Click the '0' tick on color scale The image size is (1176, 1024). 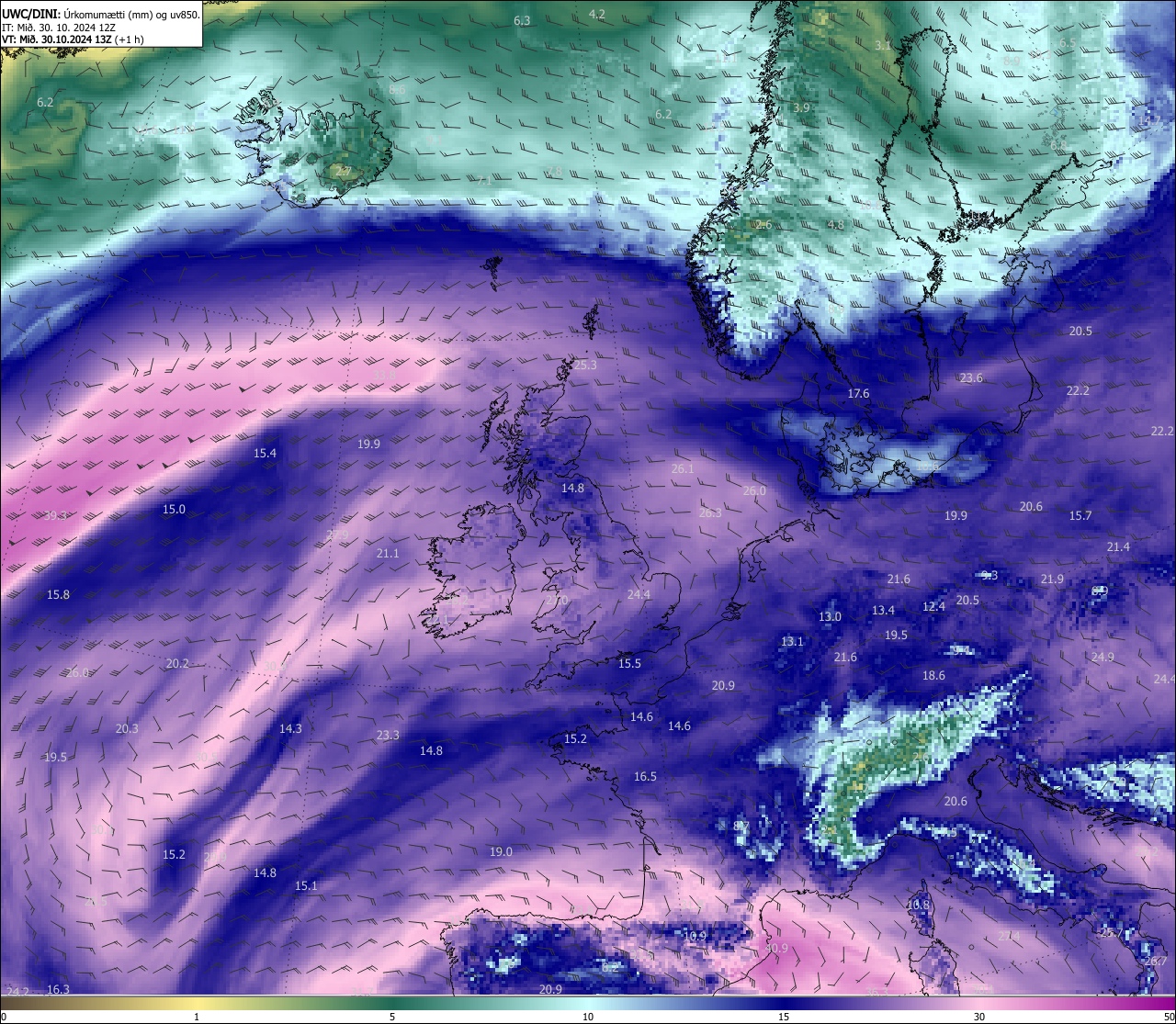(4, 1017)
